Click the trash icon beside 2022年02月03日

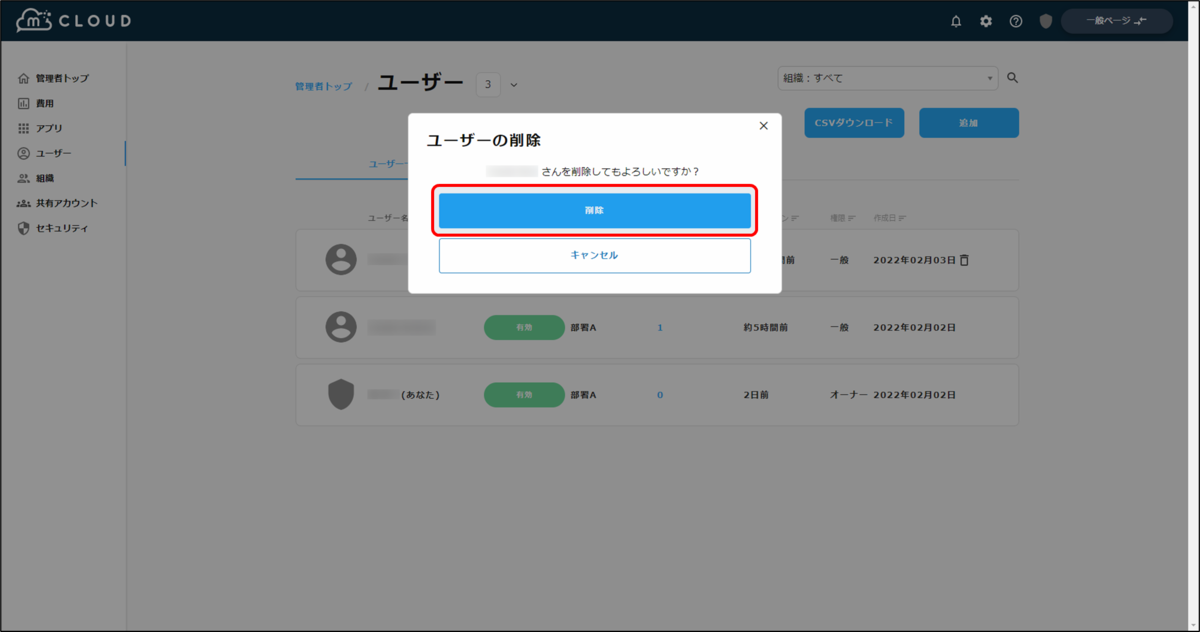(962, 259)
